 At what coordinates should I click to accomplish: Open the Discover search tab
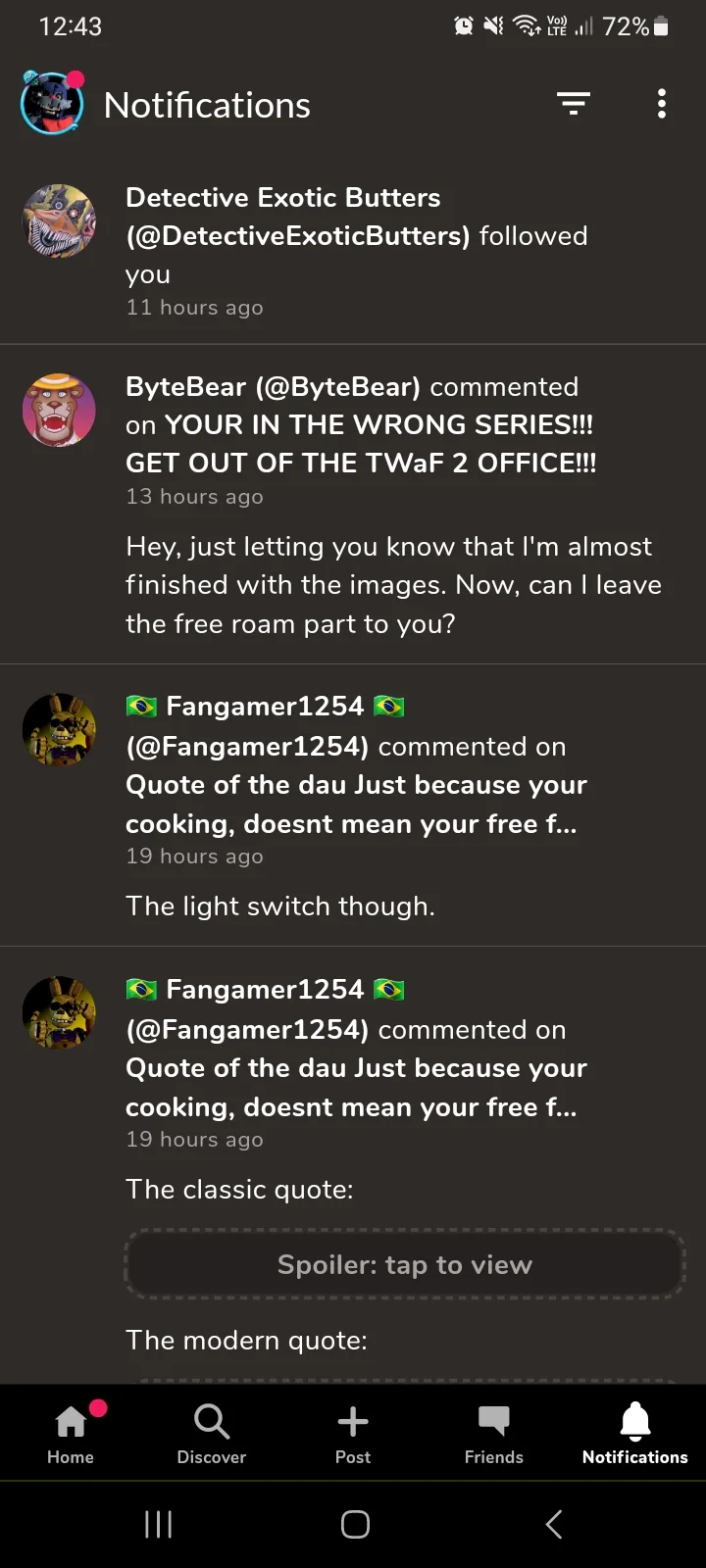click(x=212, y=1433)
